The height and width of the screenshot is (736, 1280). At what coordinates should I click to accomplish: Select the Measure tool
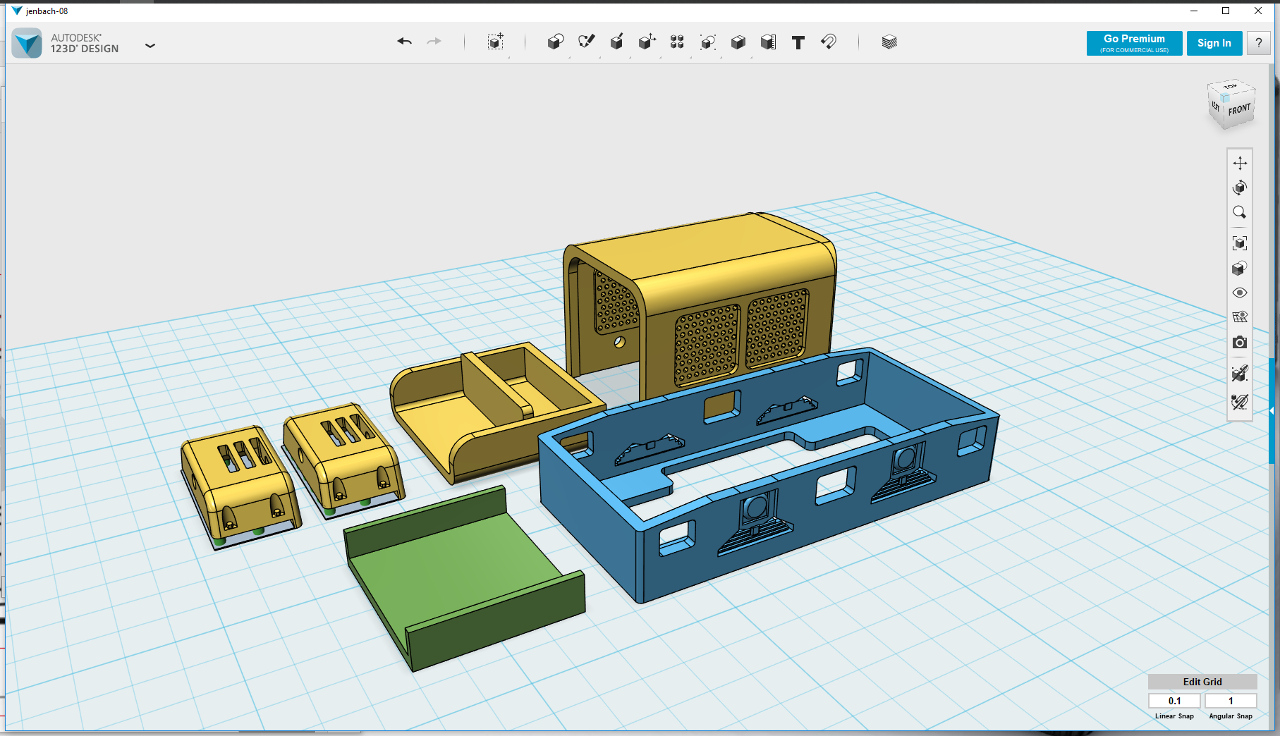point(768,42)
